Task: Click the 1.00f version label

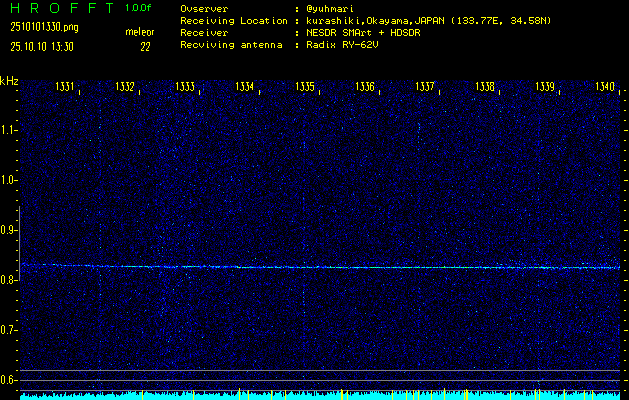Action: (x=139, y=8)
